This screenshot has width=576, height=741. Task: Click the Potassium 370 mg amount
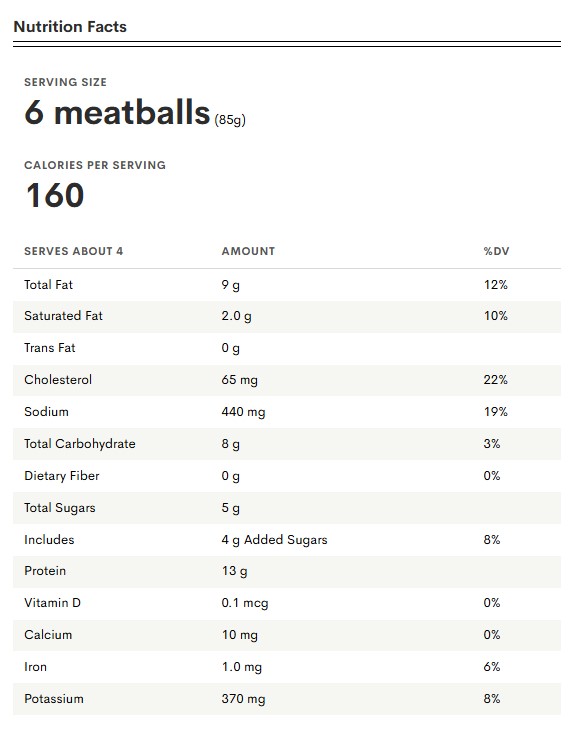click(x=243, y=699)
